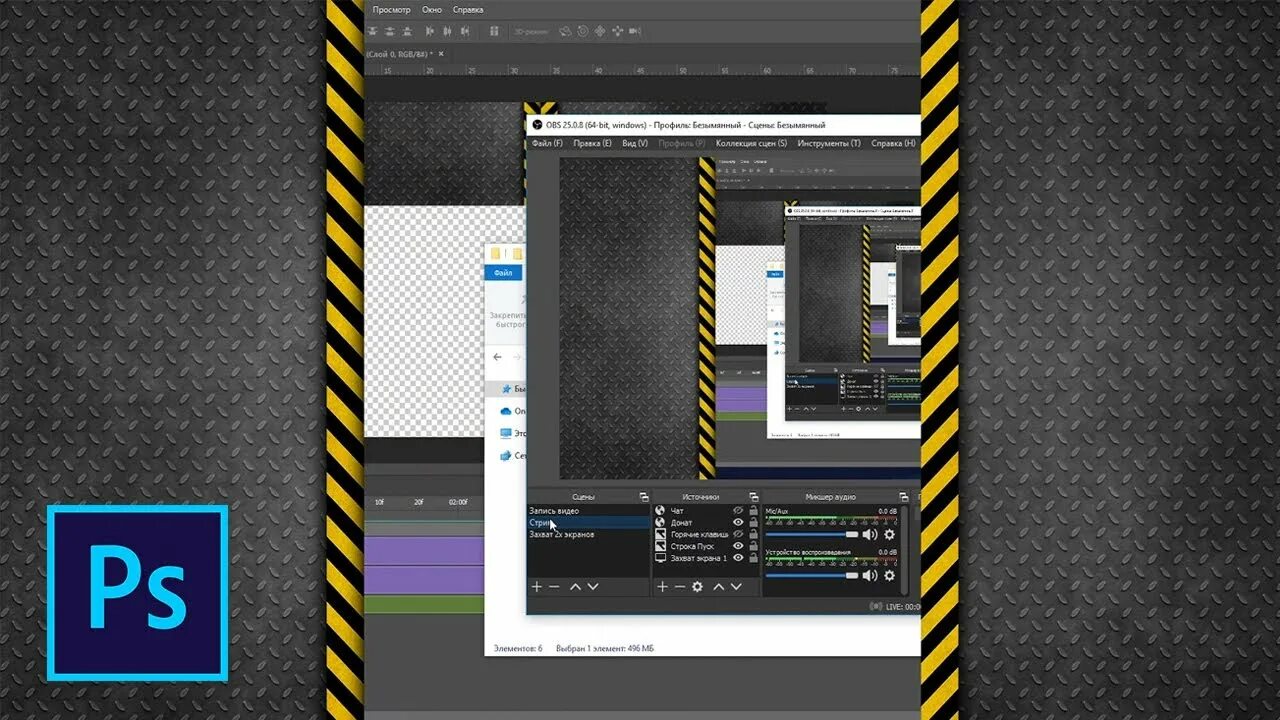
Task: Lock the Донат source
Action: 752,523
